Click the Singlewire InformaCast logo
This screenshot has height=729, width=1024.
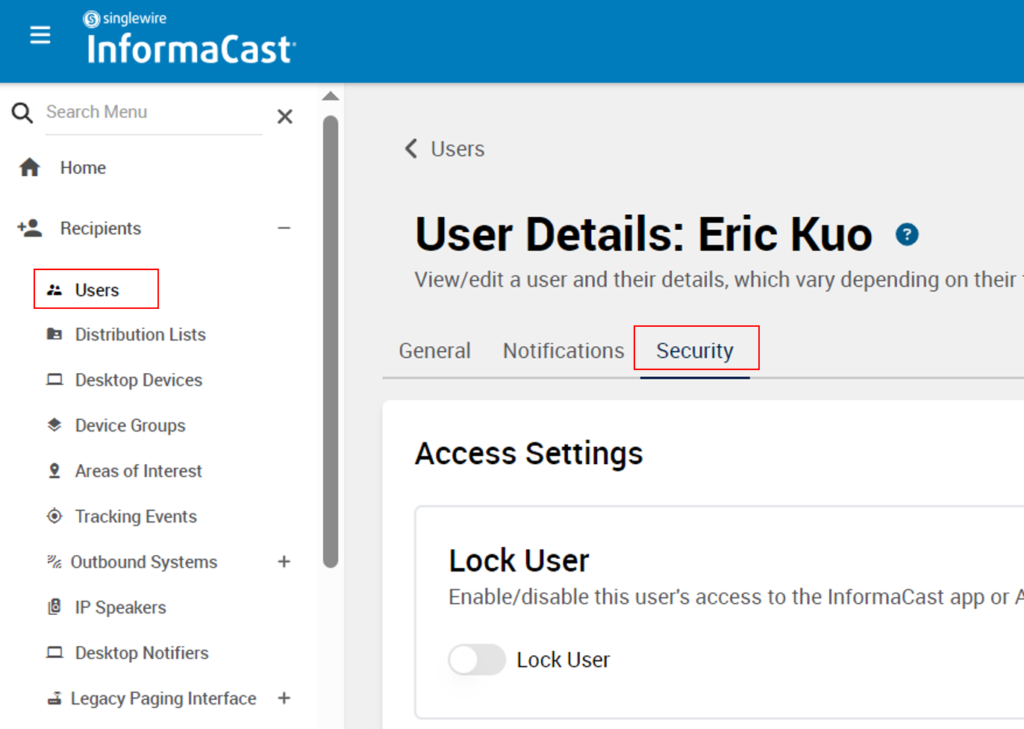(x=191, y=38)
